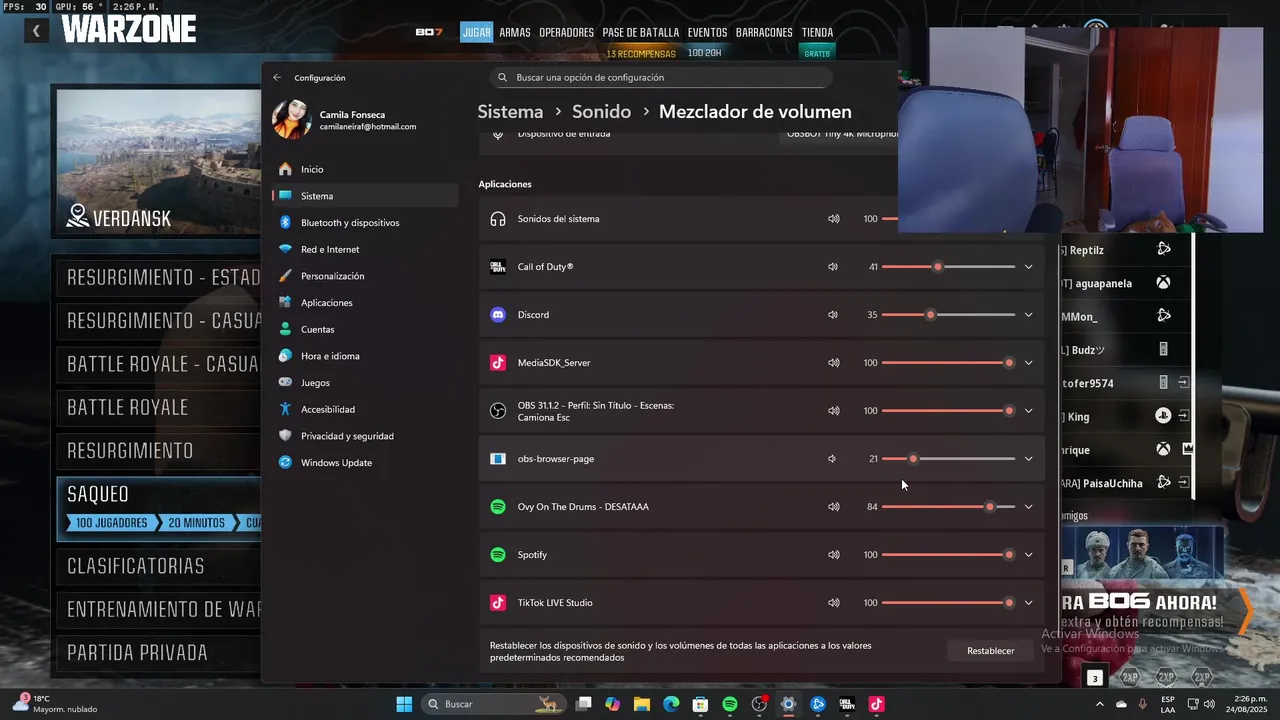Click Sonido in the breadcrumb
This screenshot has height=720, width=1280.
coord(601,112)
